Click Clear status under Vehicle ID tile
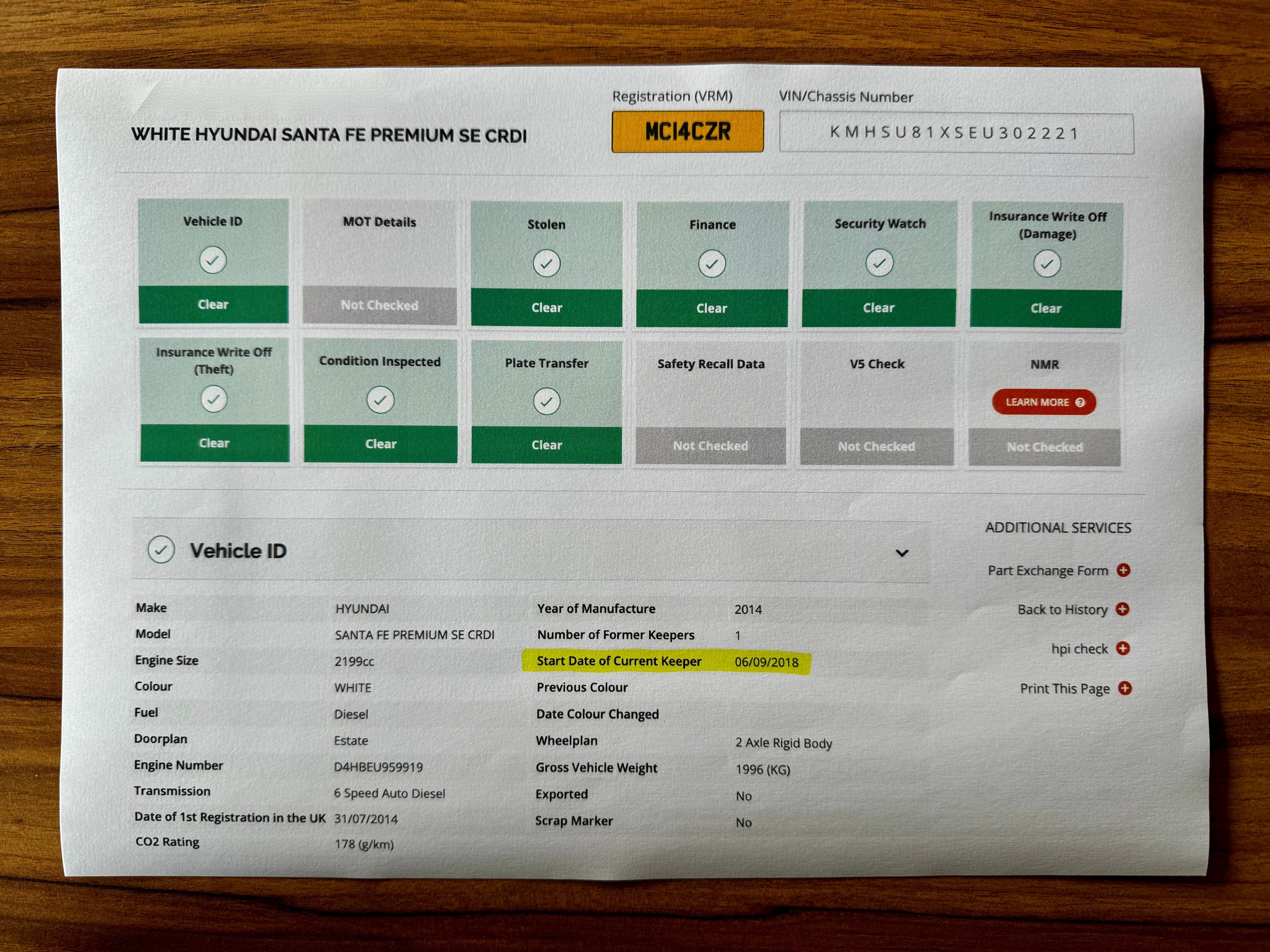Image resolution: width=1270 pixels, height=952 pixels. [213, 304]
